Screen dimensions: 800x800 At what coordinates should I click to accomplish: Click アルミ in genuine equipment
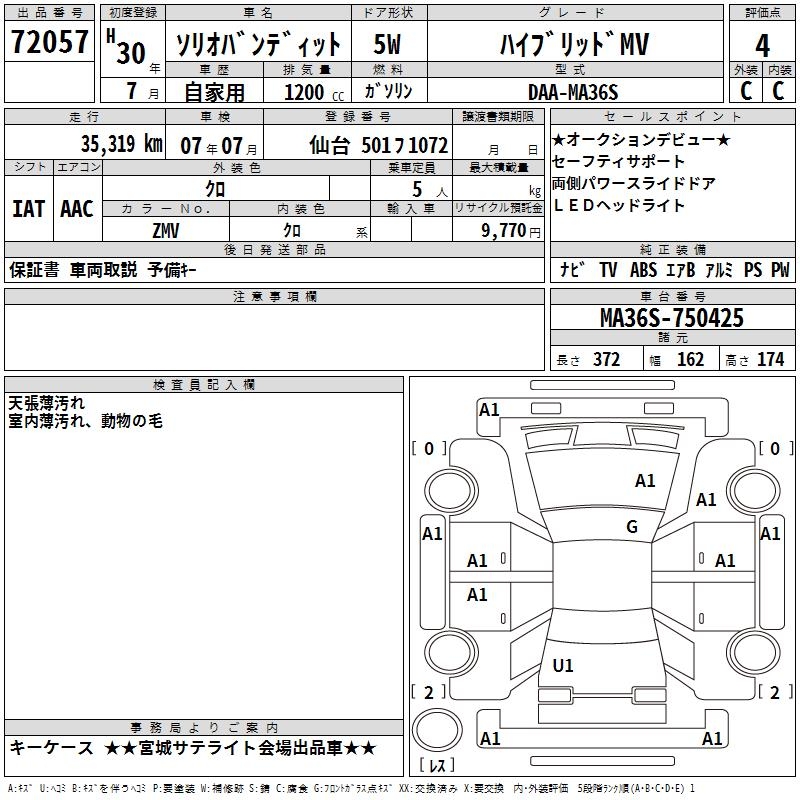click(x=718, y=270)
